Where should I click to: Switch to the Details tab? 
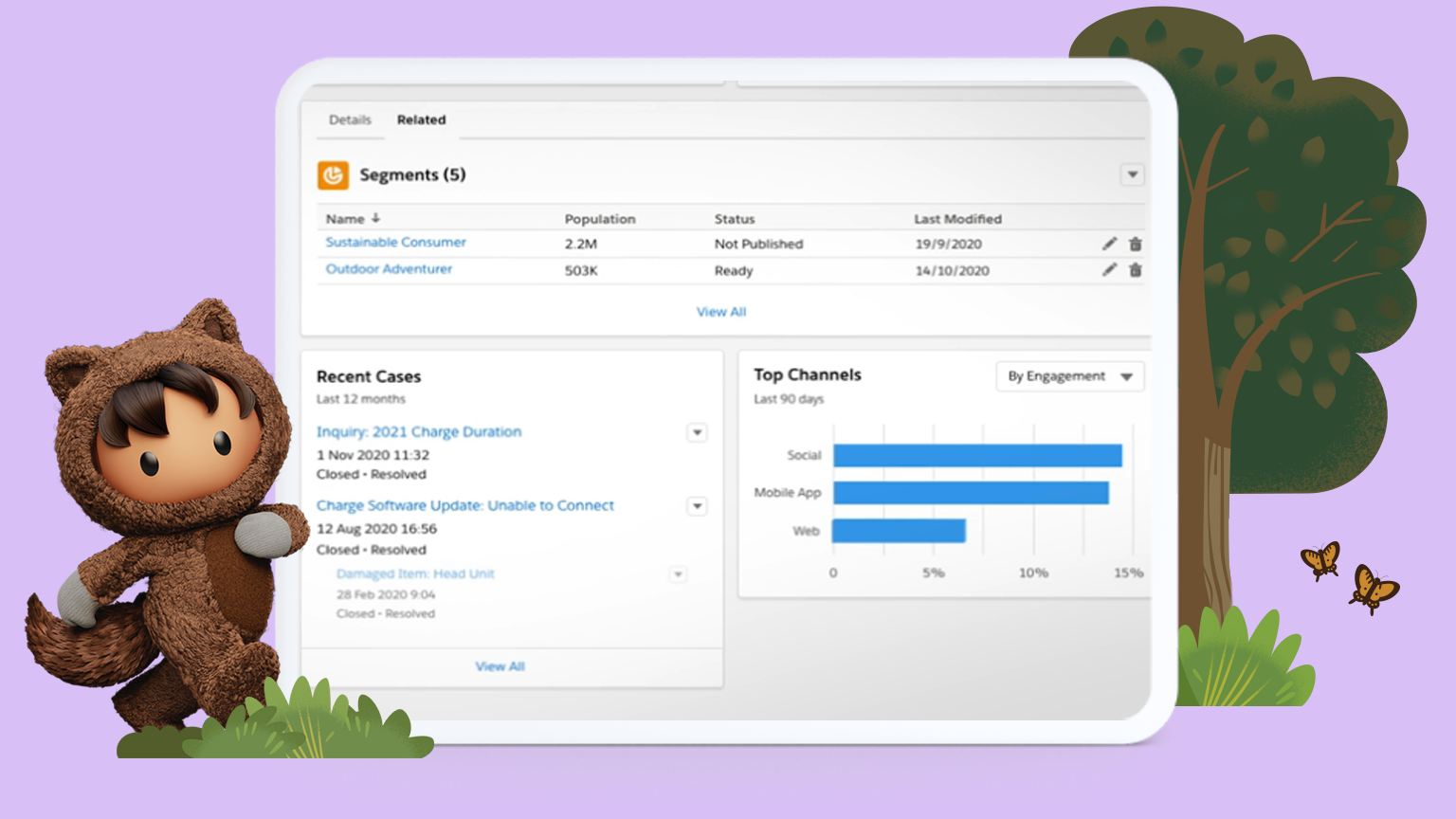pyautogui.click(x=350, y=119)
